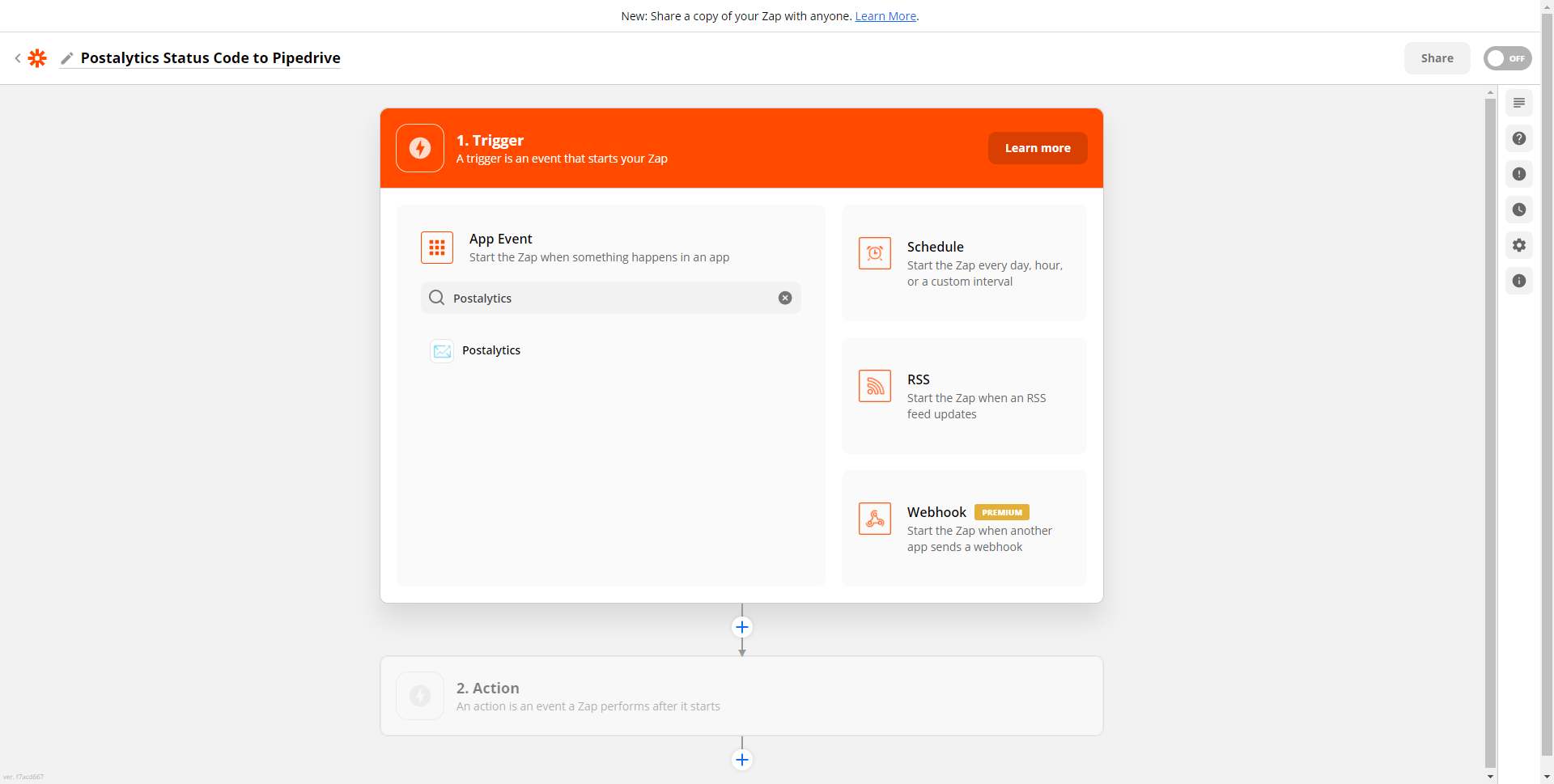This screenshot has width=1554, height=784.
Task: Select the Schedule trigger option
Action: 963,263
